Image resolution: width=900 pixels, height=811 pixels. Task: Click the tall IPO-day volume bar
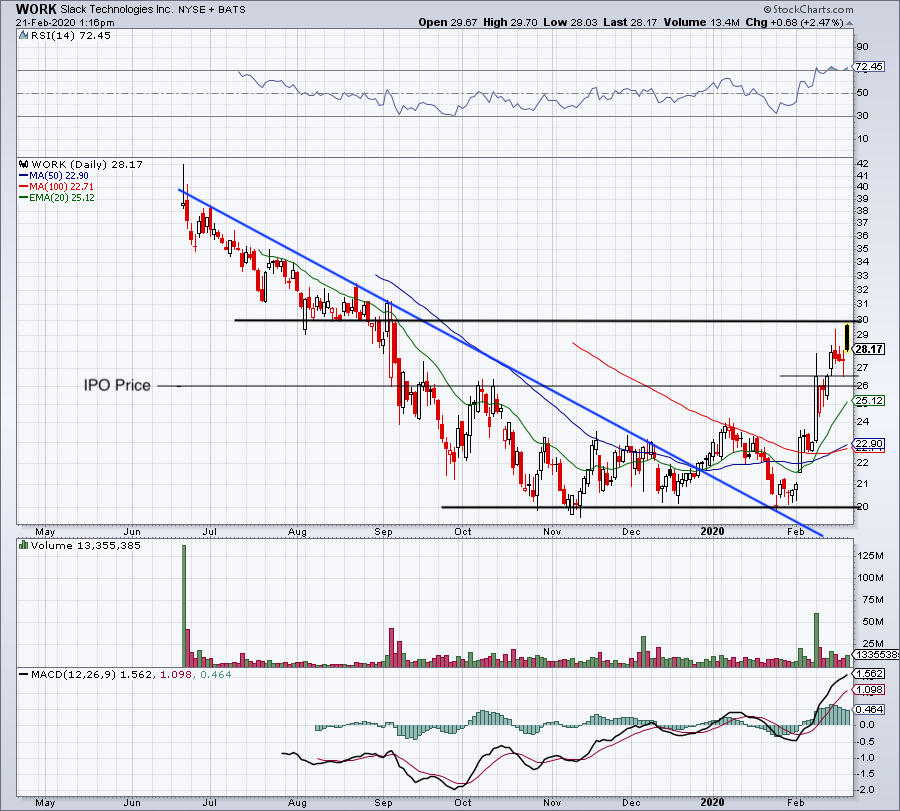(184, 606)
